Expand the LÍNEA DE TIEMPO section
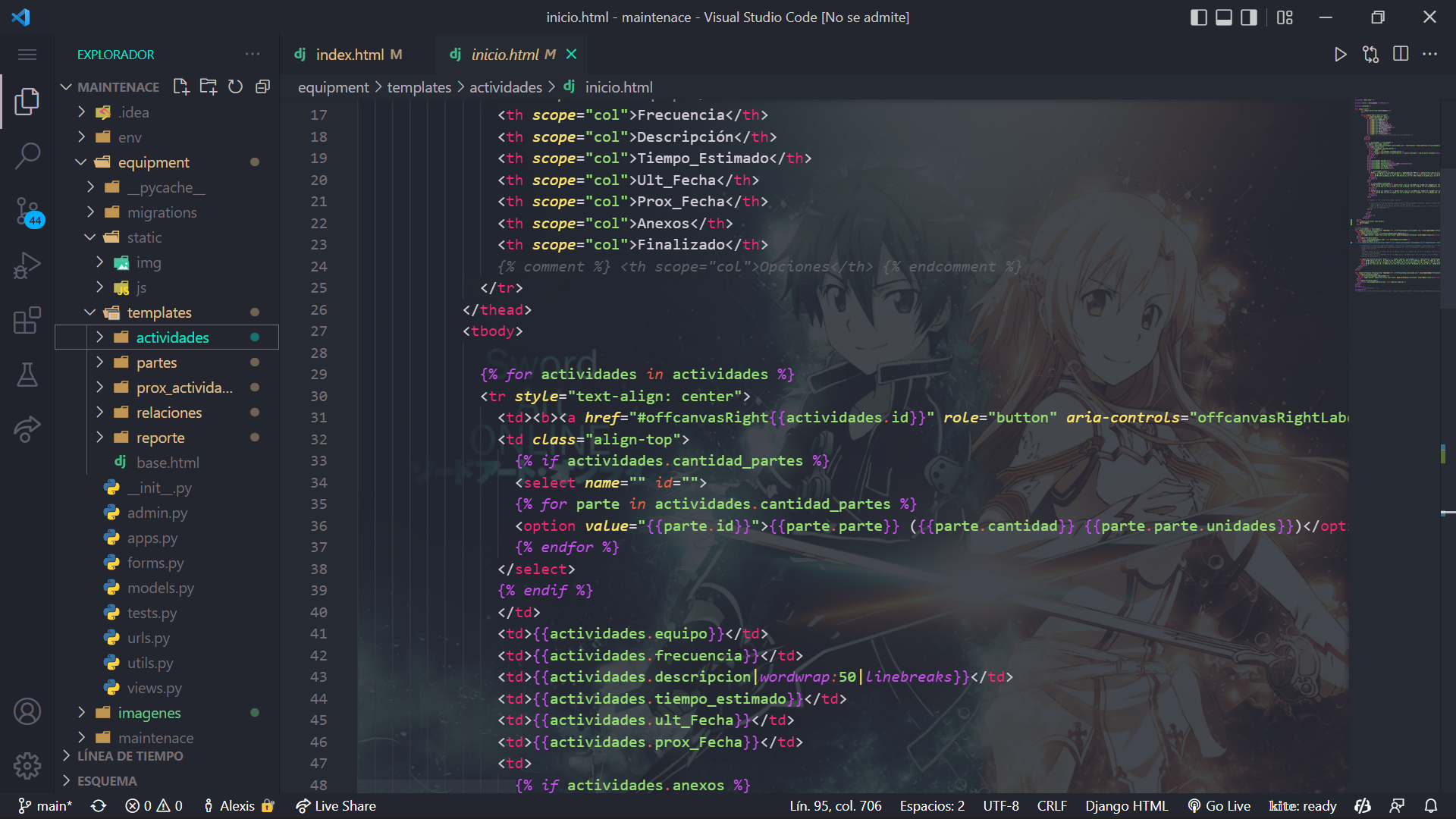 [x=130, y=756]
